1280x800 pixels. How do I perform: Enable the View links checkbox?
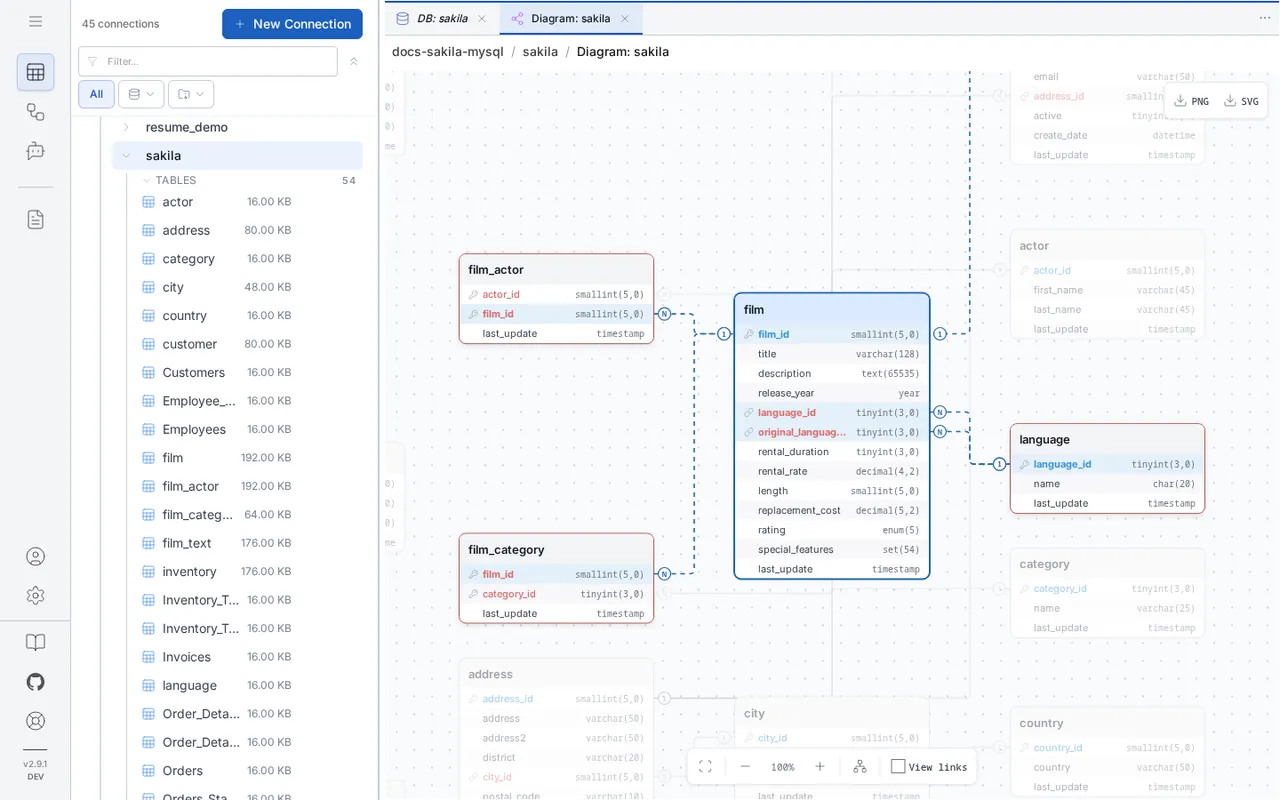click(x=898, y=767)
